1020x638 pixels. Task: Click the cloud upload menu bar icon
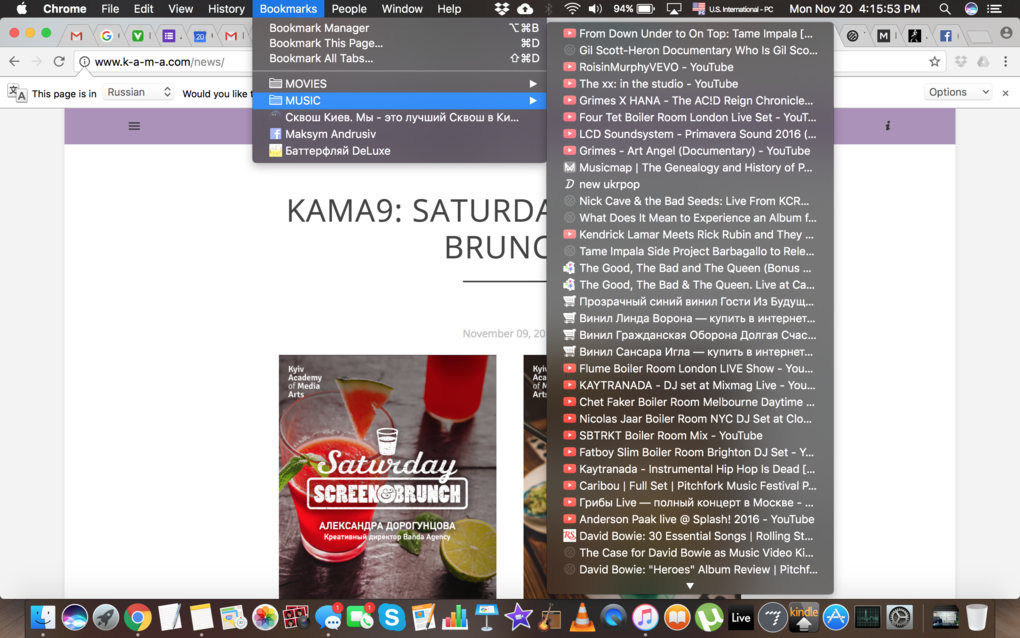(525, 8)
